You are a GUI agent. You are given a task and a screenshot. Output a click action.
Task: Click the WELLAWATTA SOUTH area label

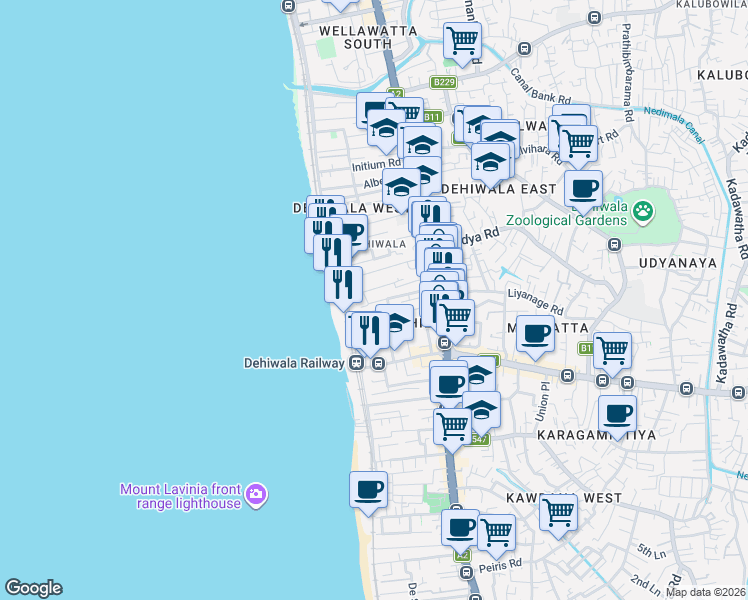coord(368,37)
